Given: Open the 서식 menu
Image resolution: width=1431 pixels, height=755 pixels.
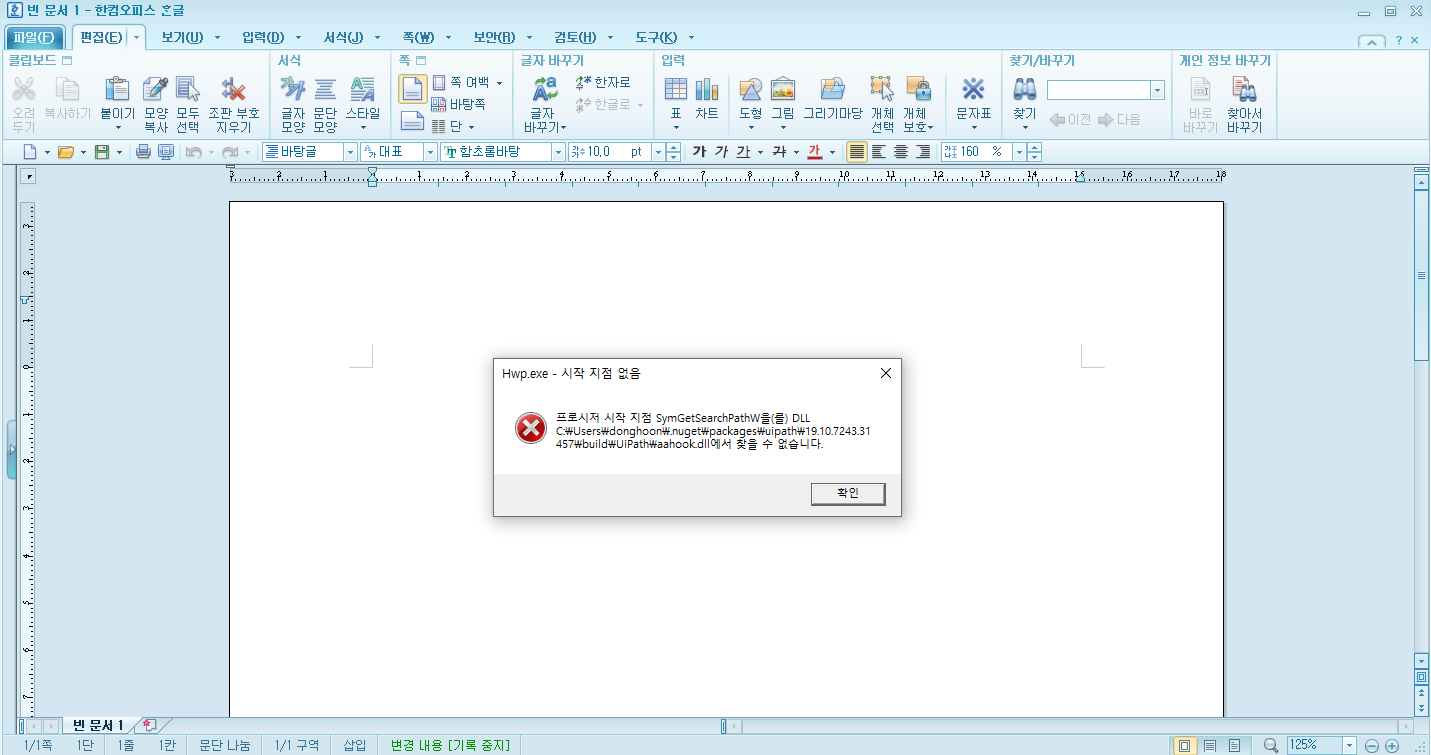Looking at the screenshot, I should pyautogui.click(x=343, y=38).
